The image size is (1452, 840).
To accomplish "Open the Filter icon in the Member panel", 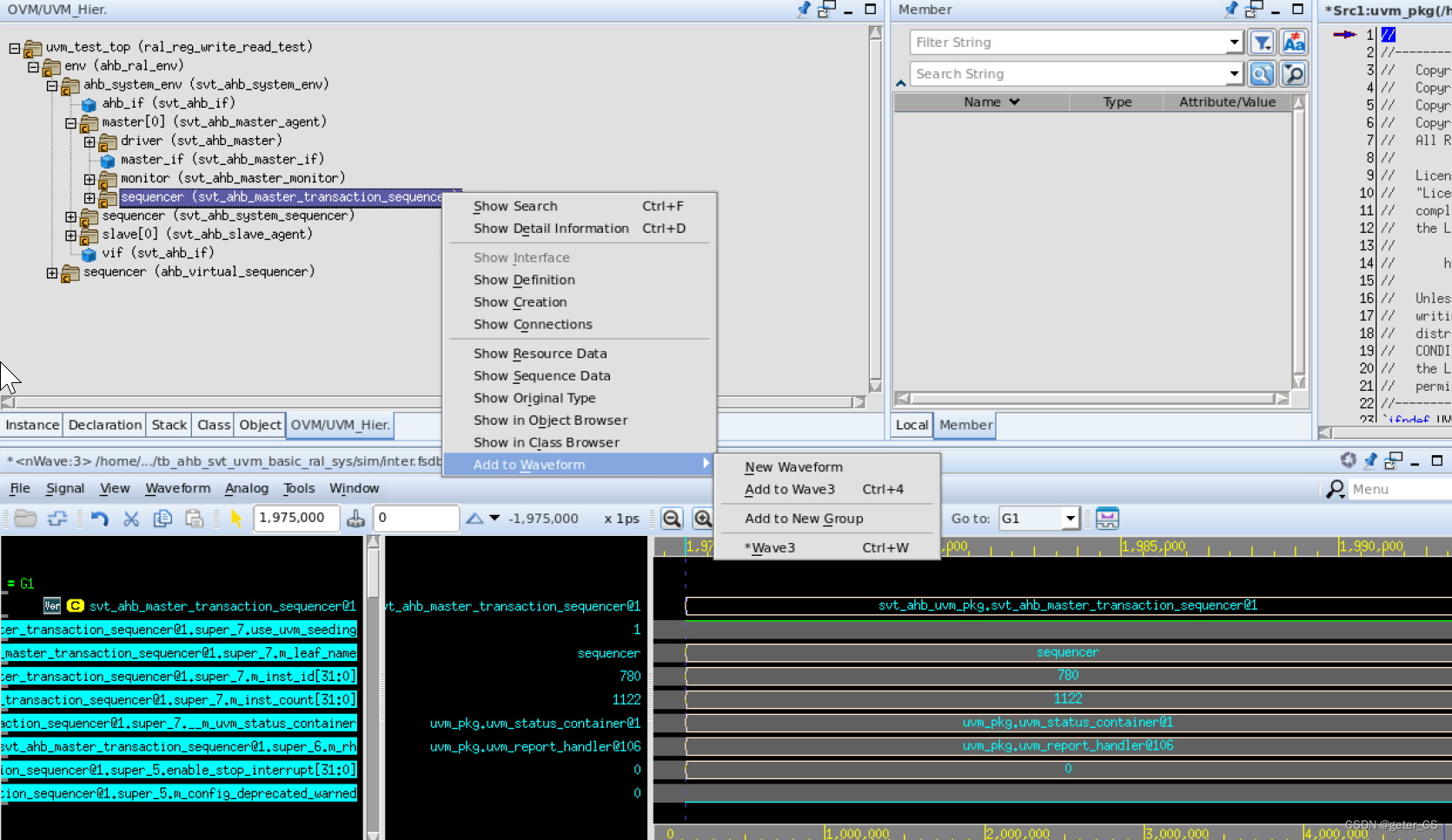I will pos(1262,42).
